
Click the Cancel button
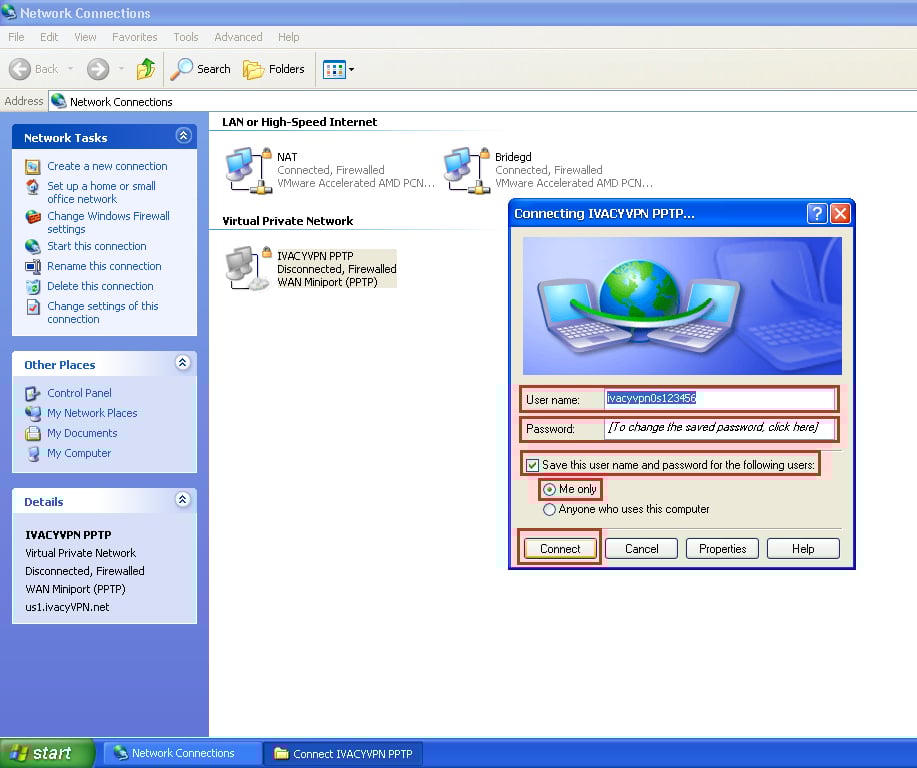[642, 549]
